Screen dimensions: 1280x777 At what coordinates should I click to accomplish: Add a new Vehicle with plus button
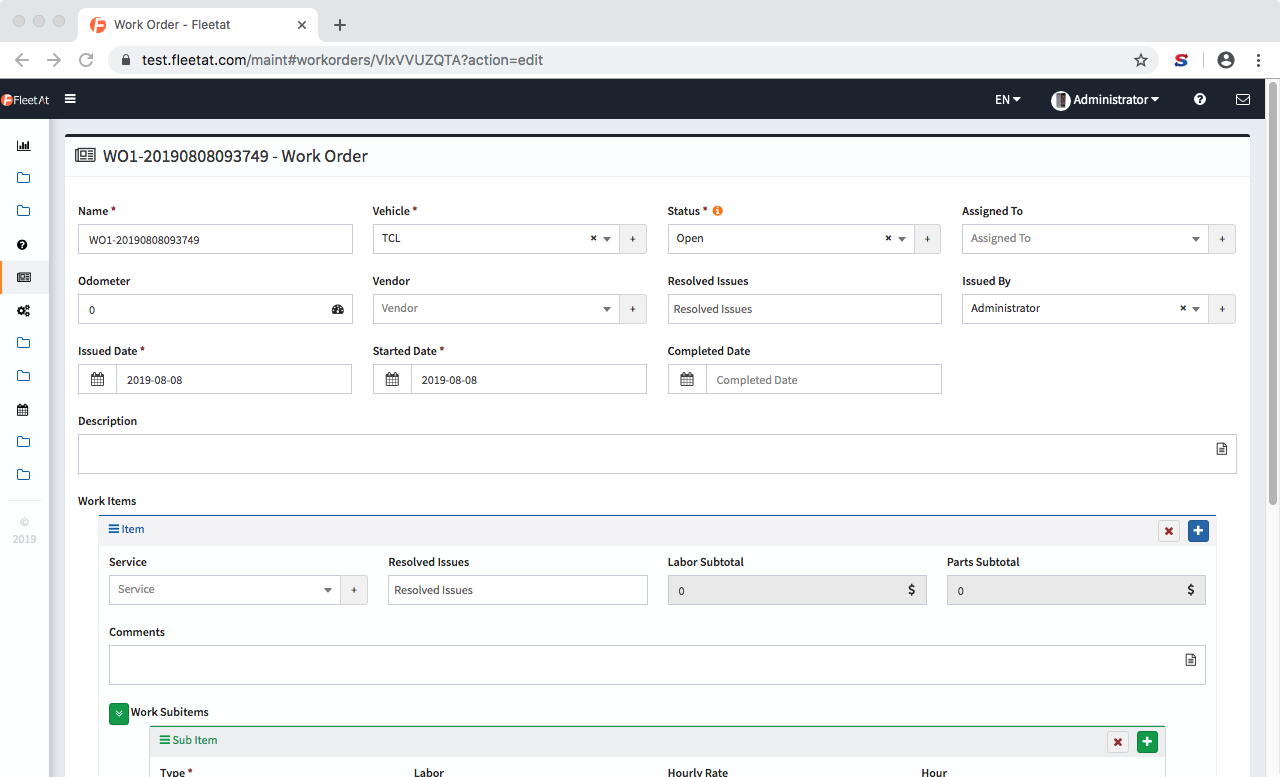coord(633,239)
